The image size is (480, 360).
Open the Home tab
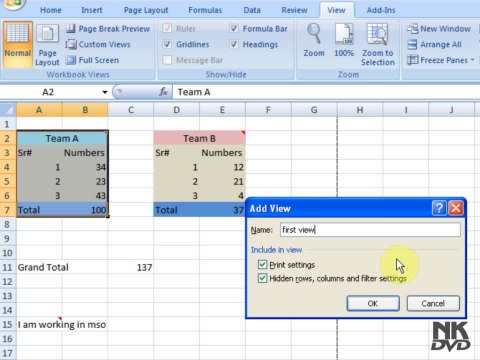point(51,10)
